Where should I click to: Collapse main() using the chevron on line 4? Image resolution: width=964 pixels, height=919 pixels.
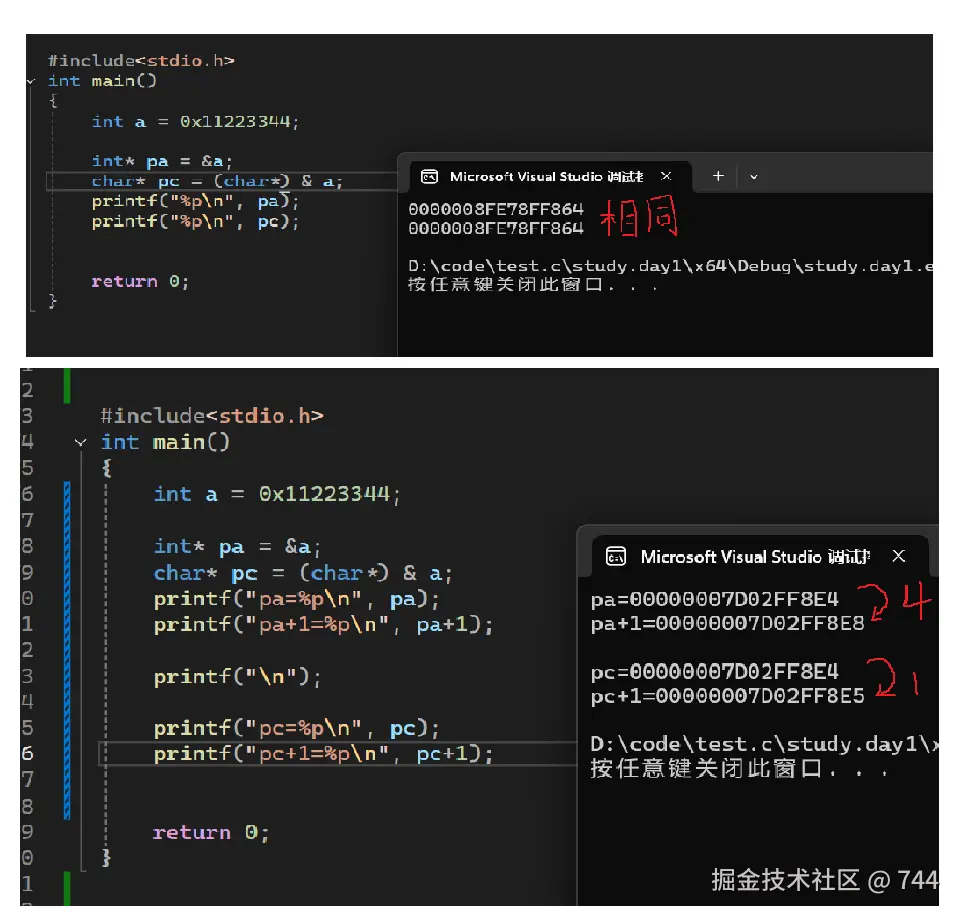(x=80, y=442)
